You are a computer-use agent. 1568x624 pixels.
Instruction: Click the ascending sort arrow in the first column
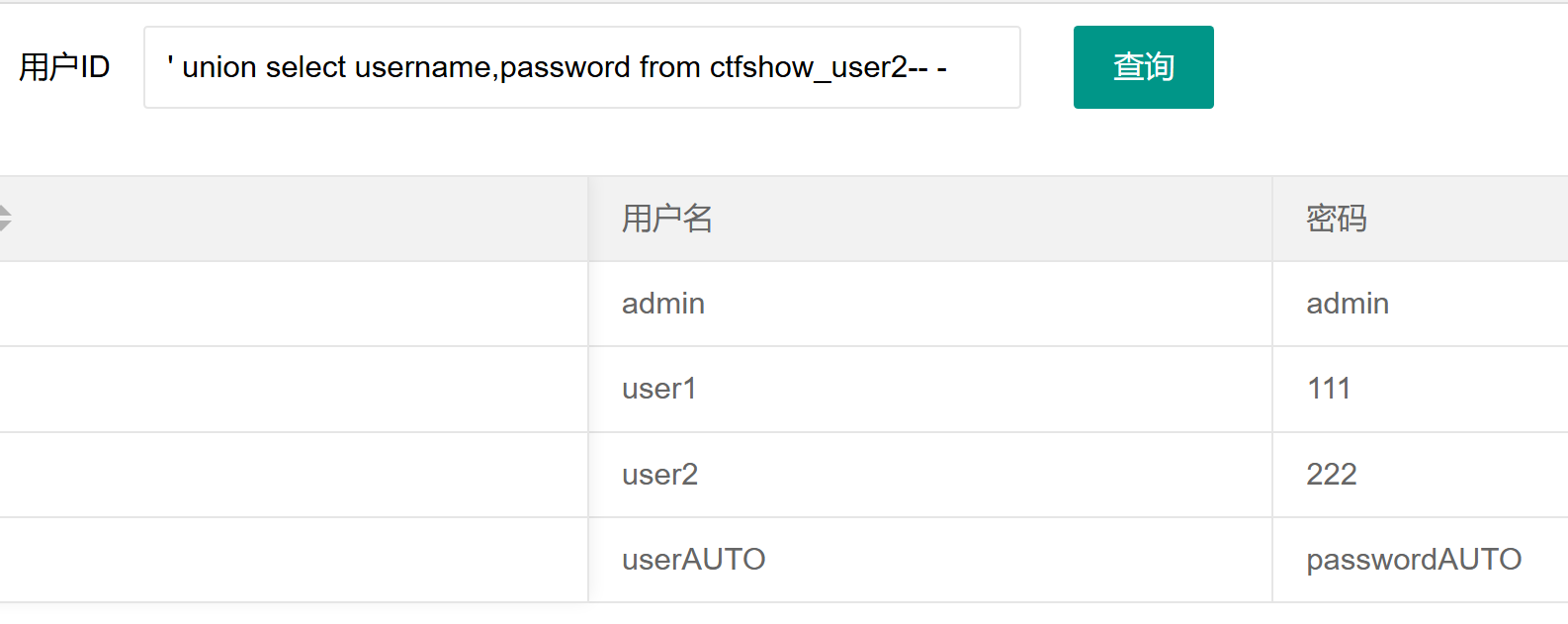coord(4,211)
